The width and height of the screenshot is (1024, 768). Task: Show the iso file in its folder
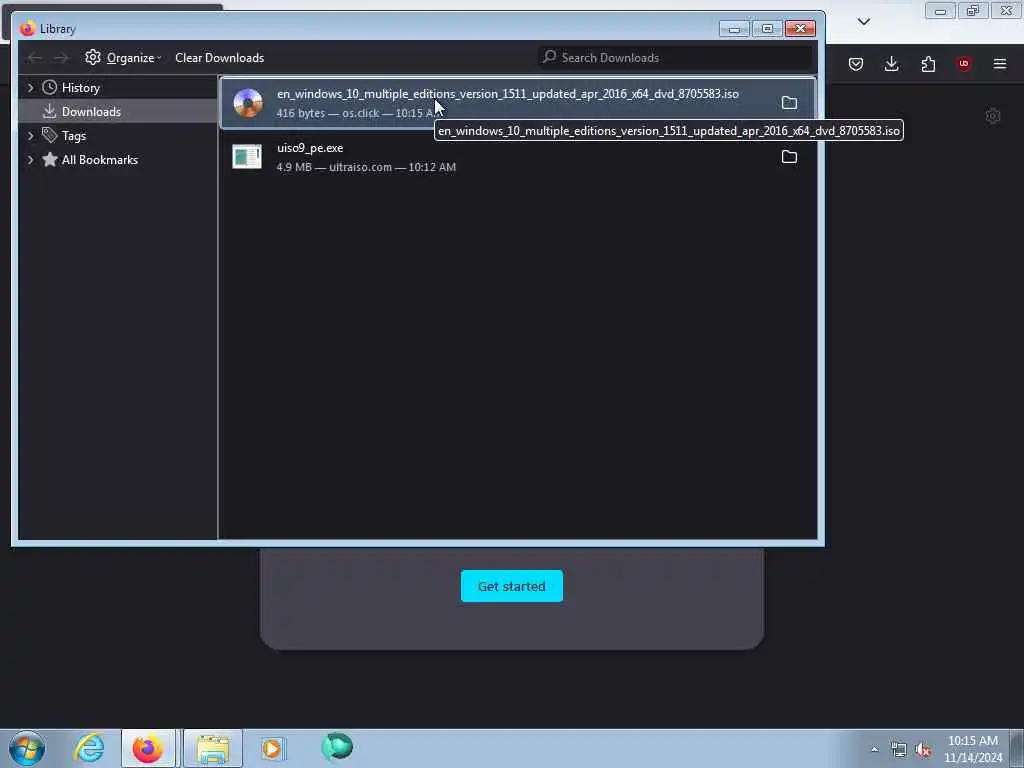[790, 103]
